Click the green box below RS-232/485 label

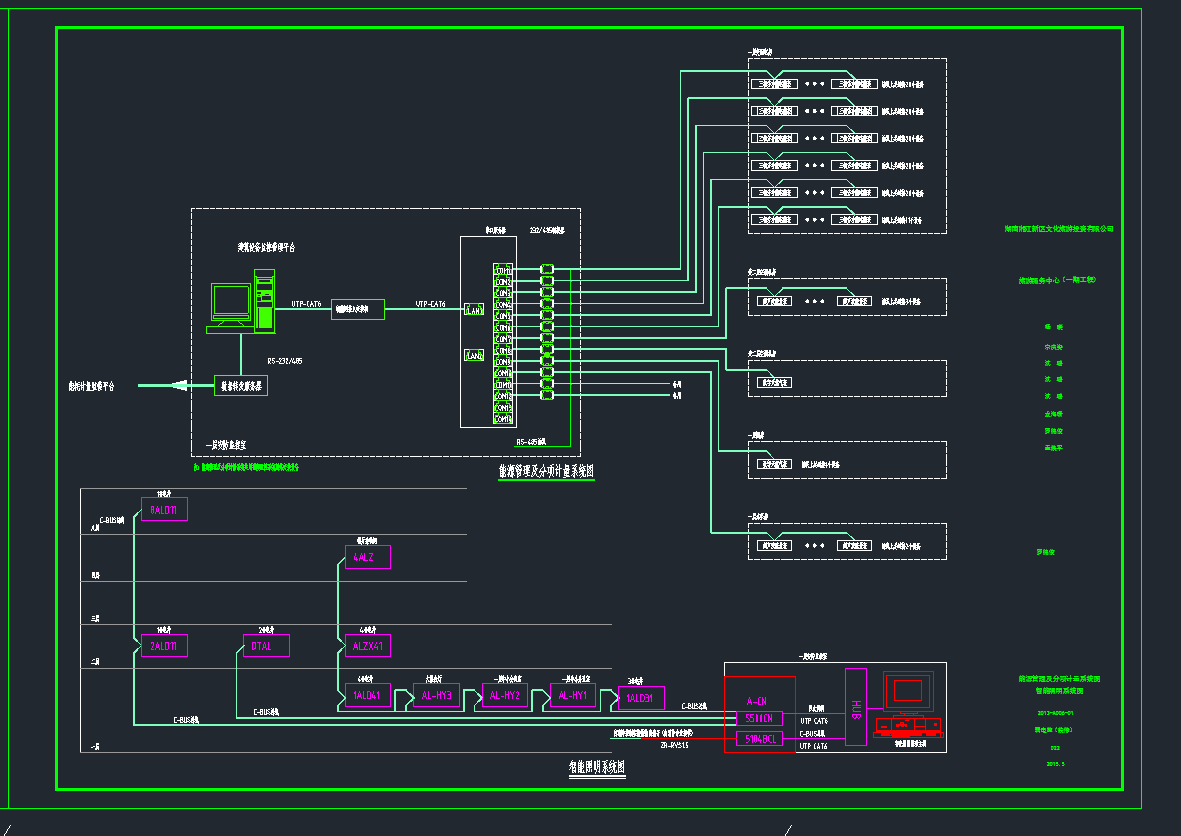pyautogui.click(x=242, y=385)
